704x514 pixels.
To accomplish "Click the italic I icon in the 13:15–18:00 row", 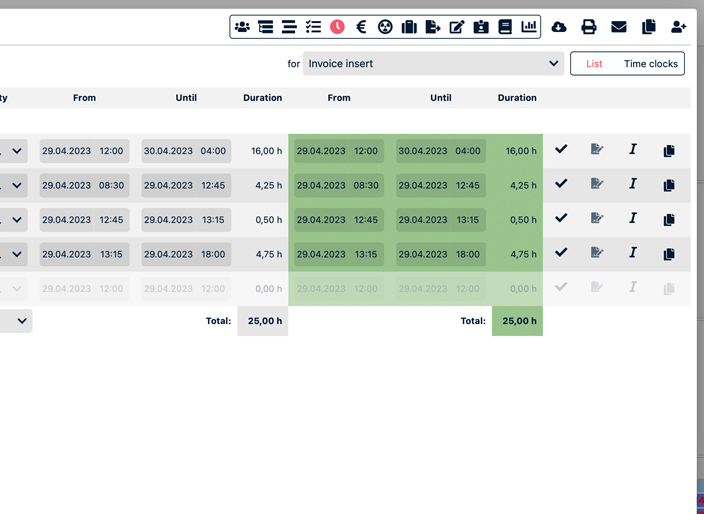I will (x=632, y=253).
